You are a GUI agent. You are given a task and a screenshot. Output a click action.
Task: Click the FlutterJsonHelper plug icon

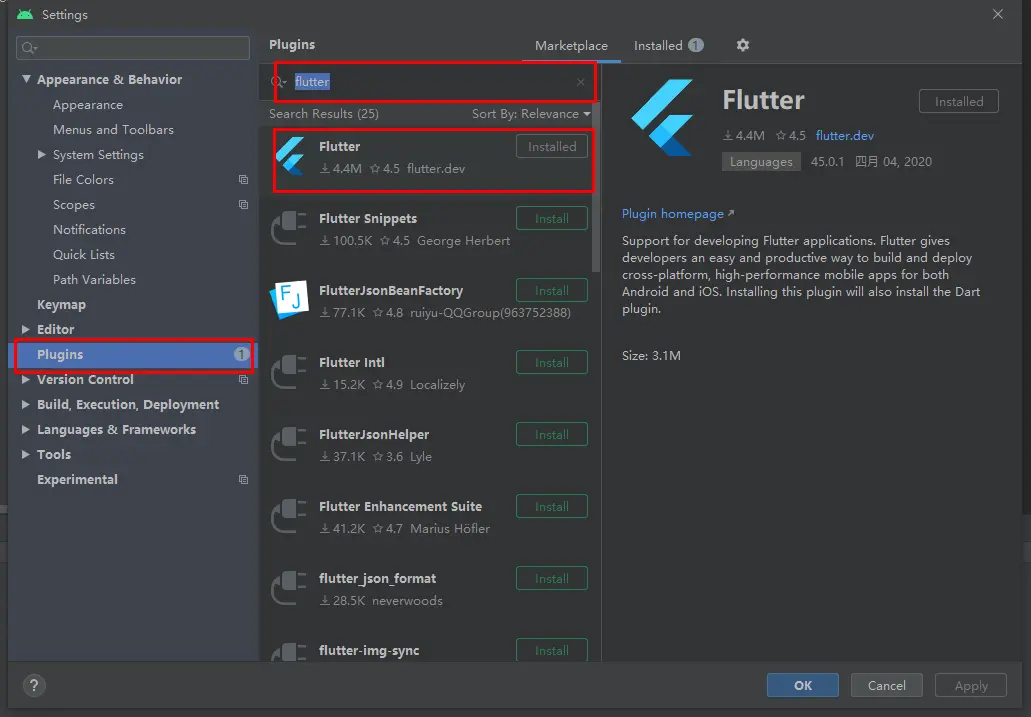pos(289,444)
